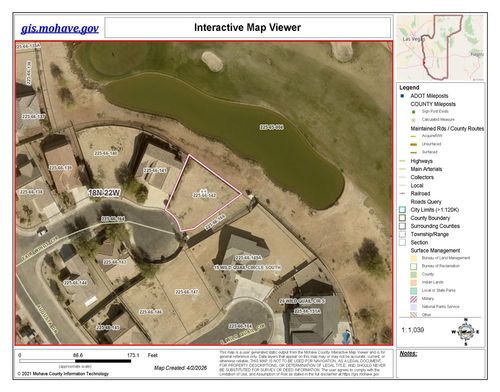Click the black scale bar segment
Image resolution: width=500 pixels, height=392 pixels.
pos(103,361)
